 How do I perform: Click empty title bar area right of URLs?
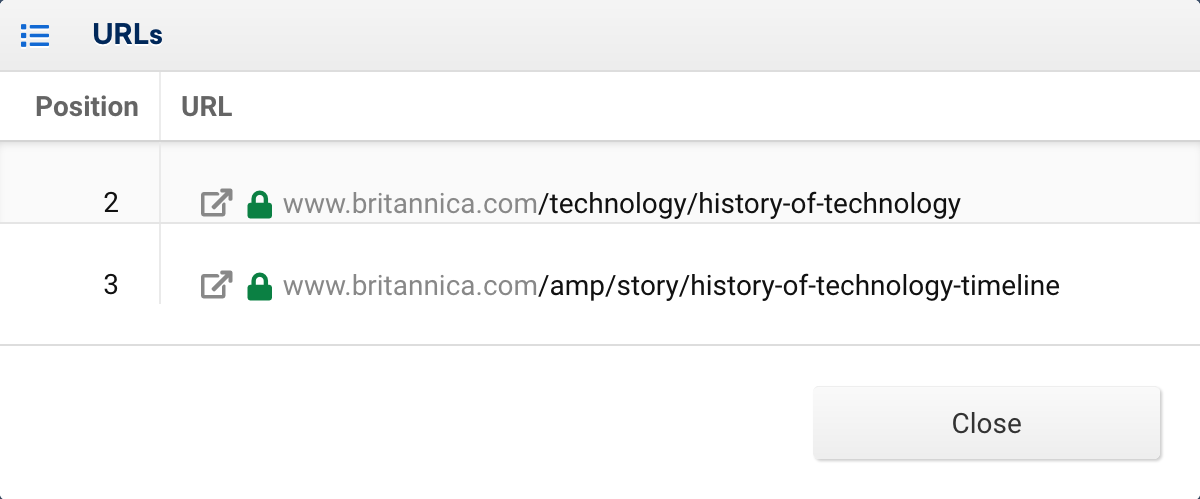(680, 36)
